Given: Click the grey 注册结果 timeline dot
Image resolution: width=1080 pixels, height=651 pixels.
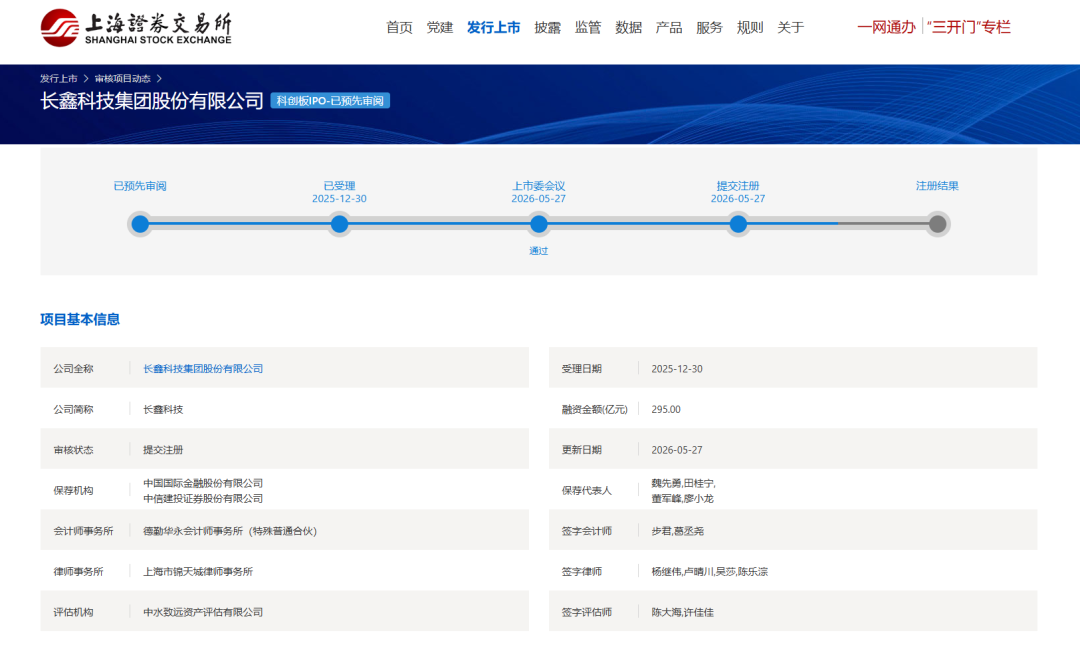Looking at the screenshot, I should (937, 224).
